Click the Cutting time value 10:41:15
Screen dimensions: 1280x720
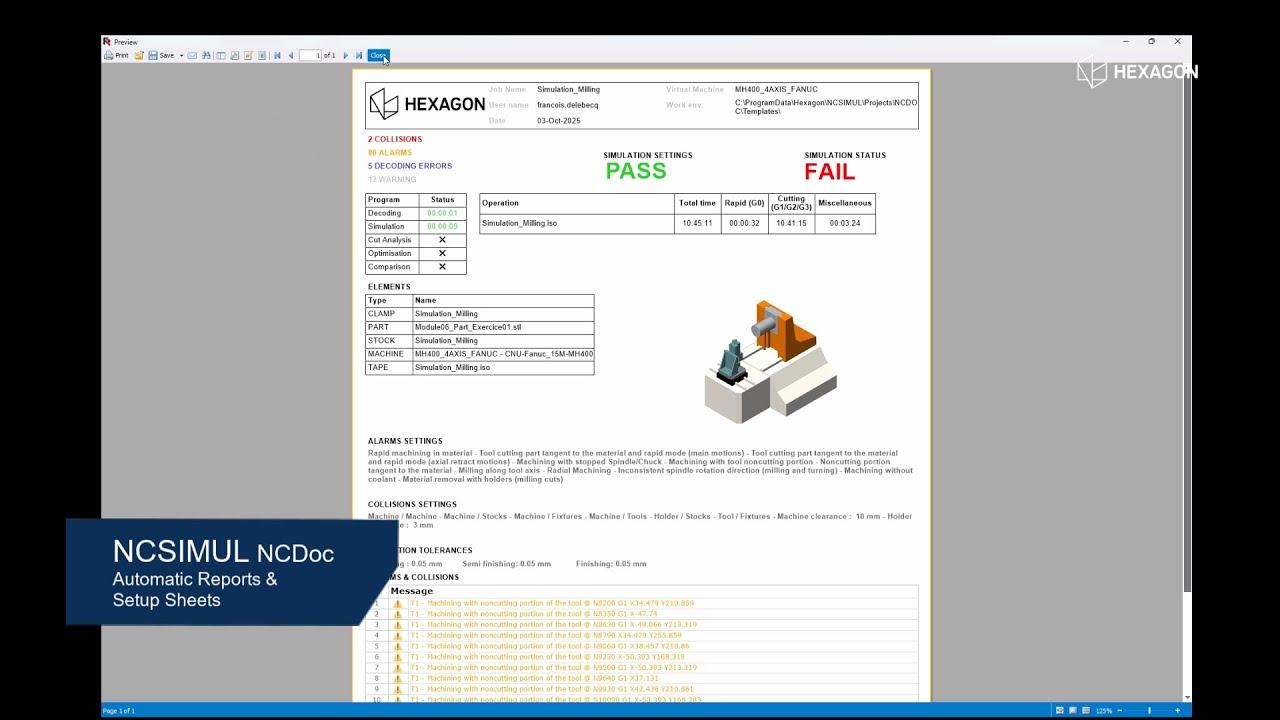(x=791, y=223)
